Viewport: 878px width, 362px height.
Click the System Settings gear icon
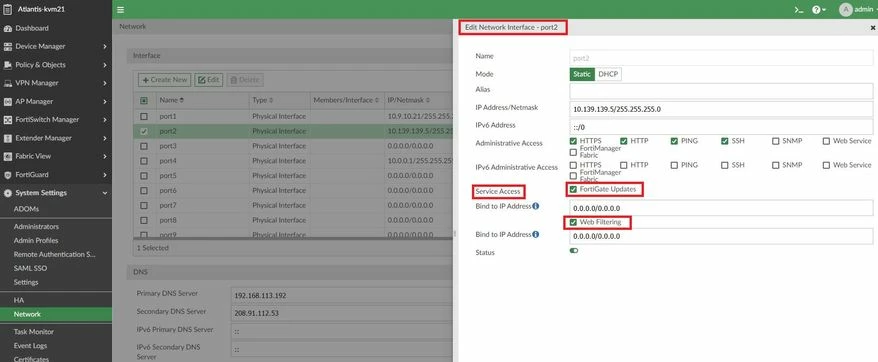8,193
